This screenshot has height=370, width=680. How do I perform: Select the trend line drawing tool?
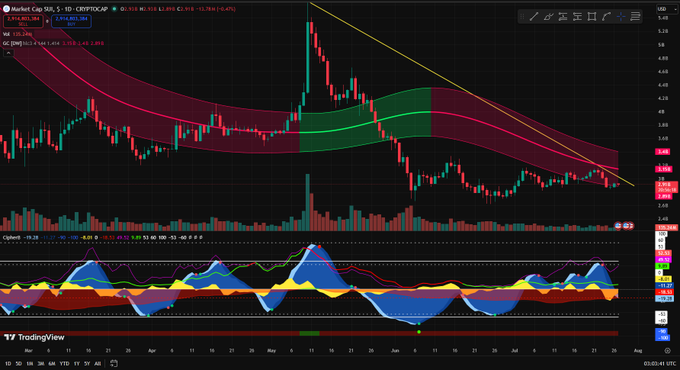(x=534, y=16)
